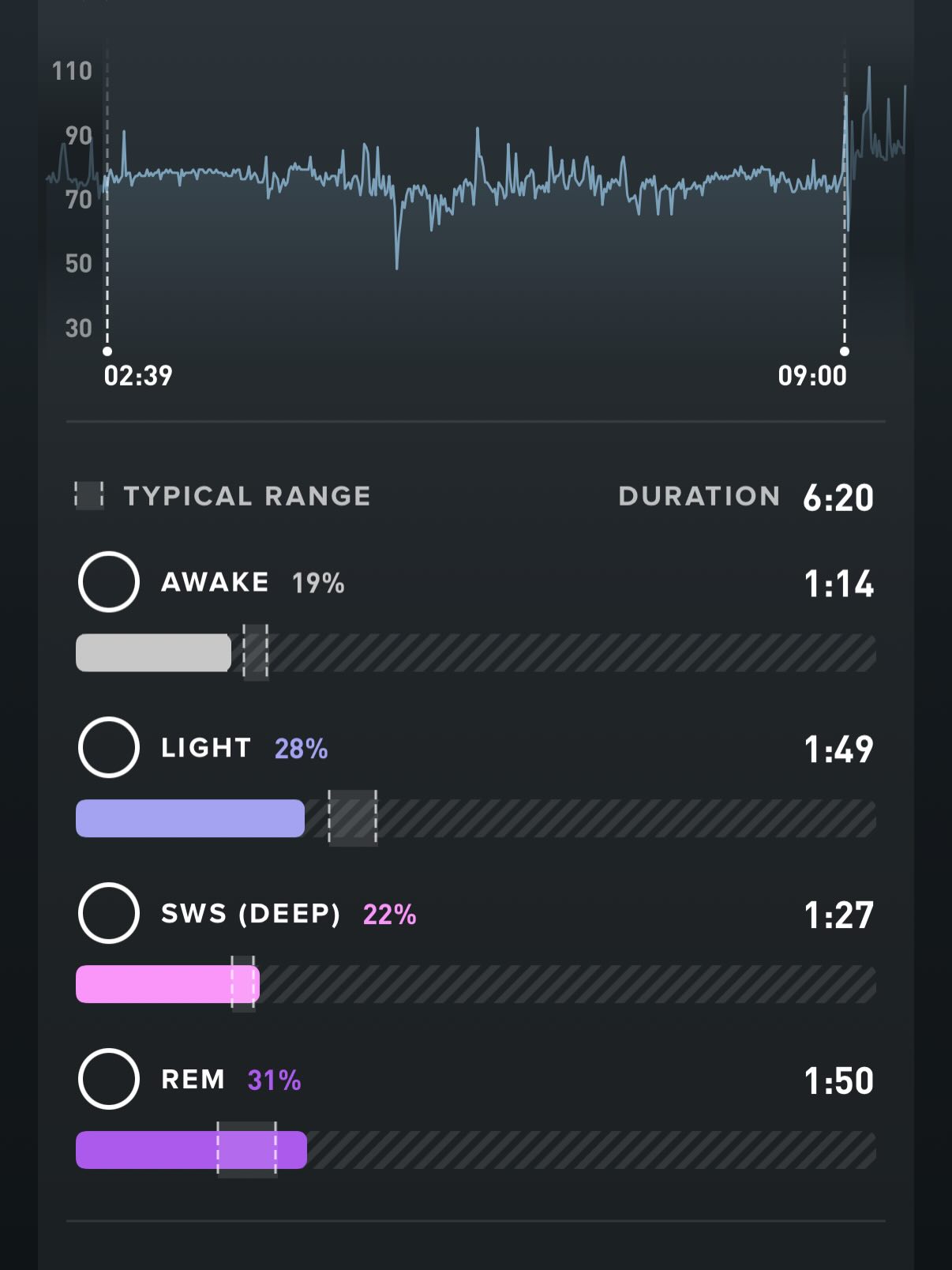The height and width of the screenshot is (1270, 952).
Task: Toggle the SWS (Deep) stage circle
Action: (109, 913)
